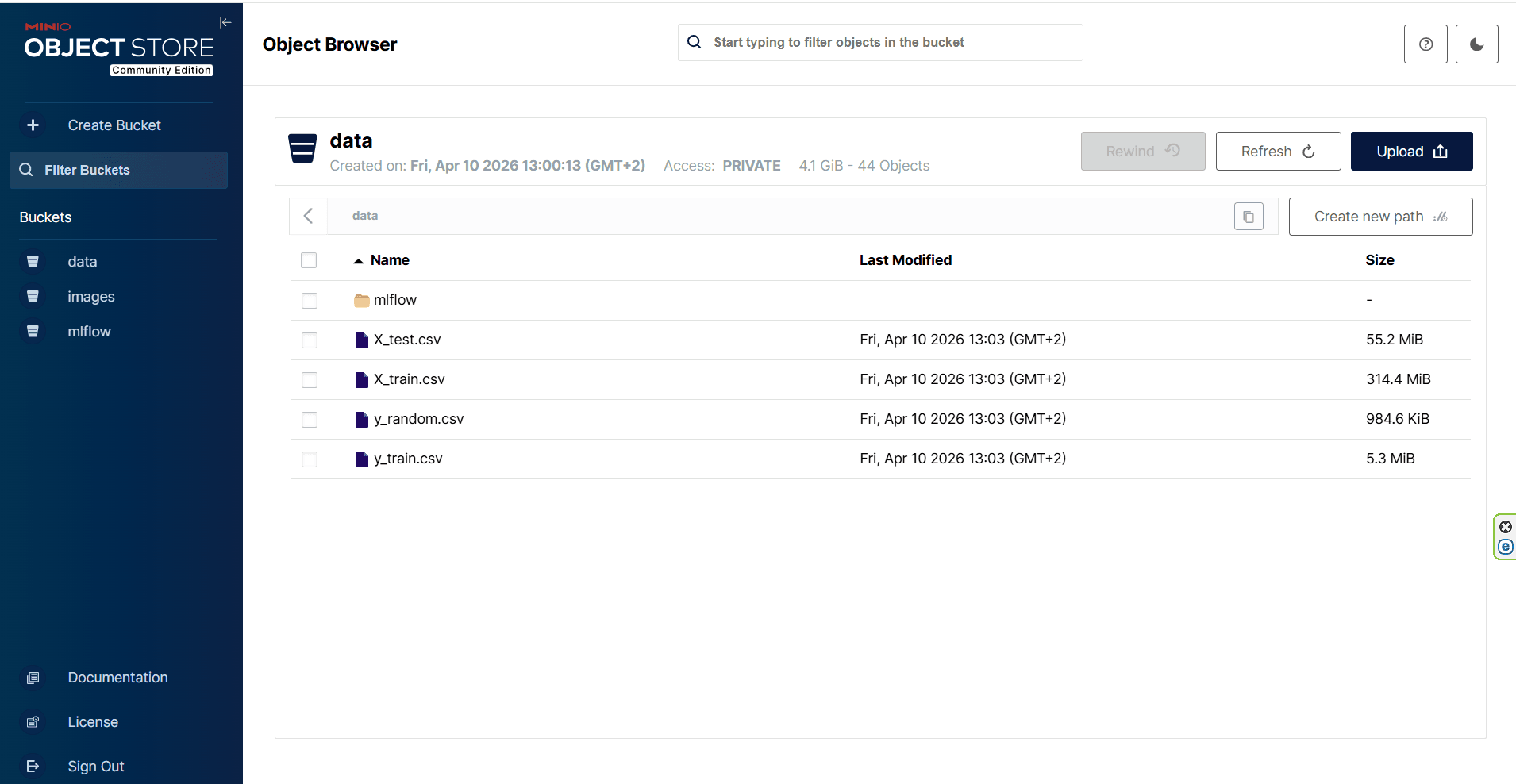The width and height of the screenshot is (1516, 784).
Task: Go back using the path back arrow
Action: [x=308, y=216]
